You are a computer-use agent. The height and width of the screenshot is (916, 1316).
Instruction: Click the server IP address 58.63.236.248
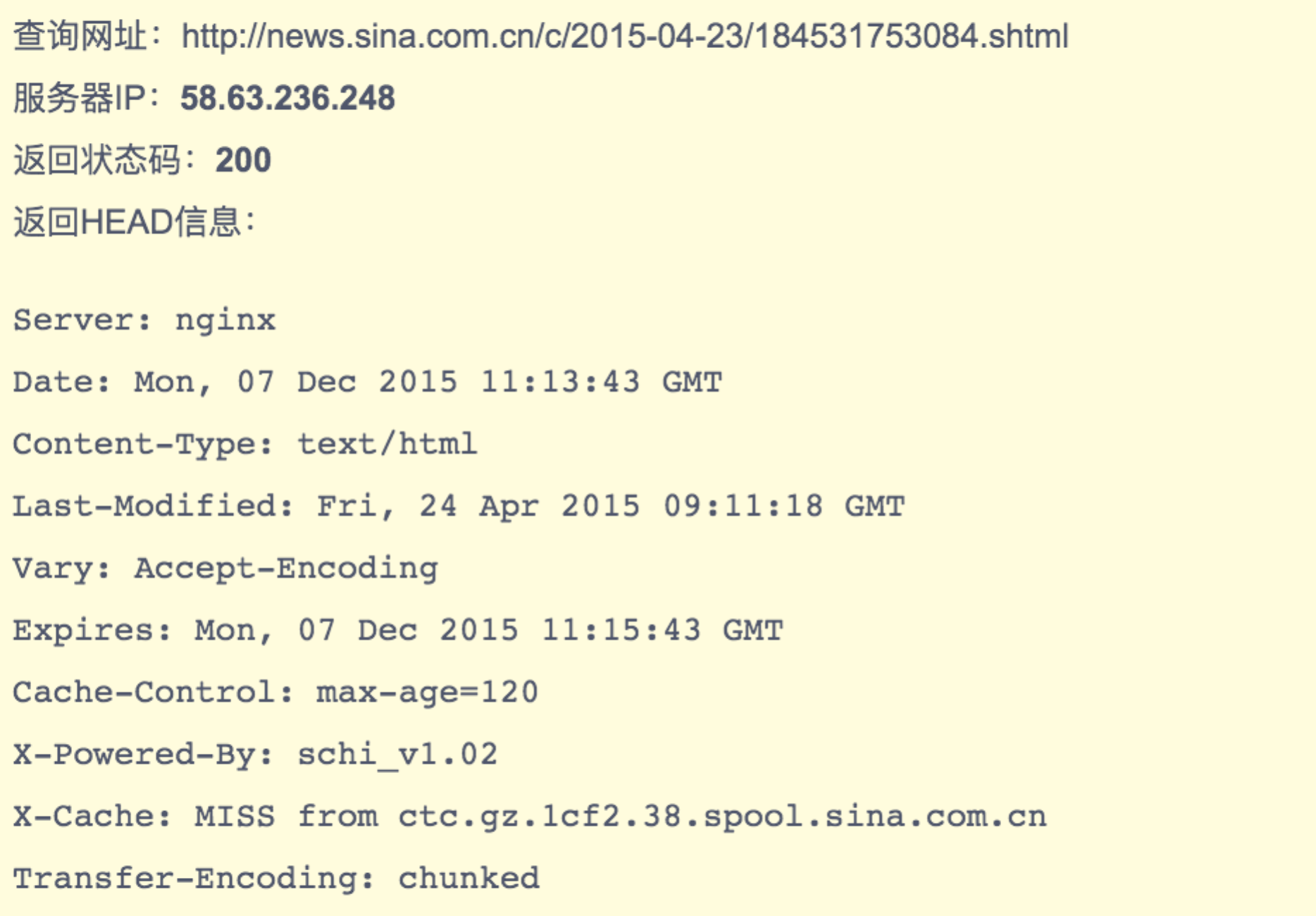[x=287, y=98]
